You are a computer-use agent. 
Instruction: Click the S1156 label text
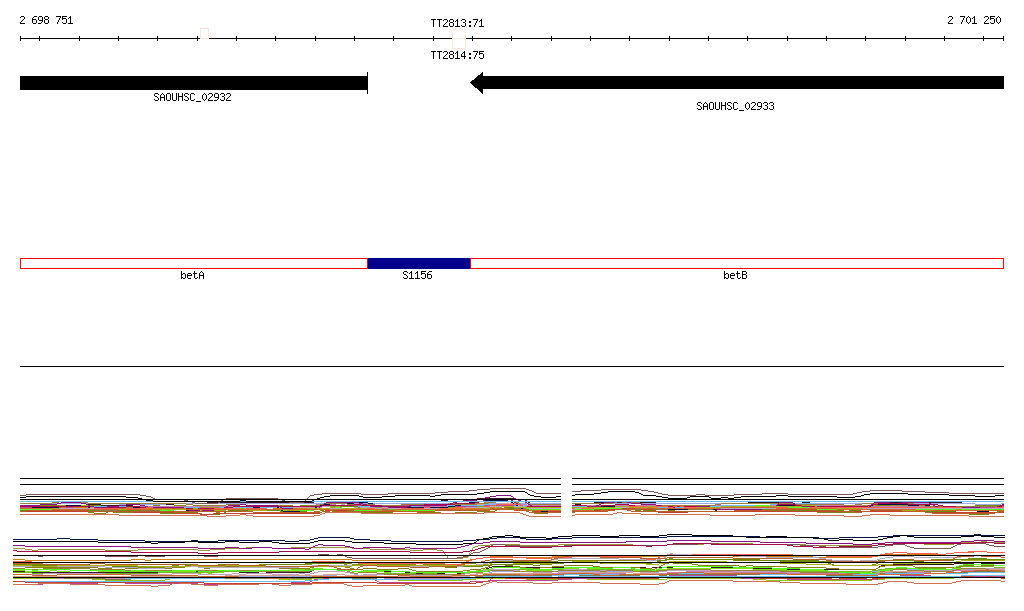point(417,275)
